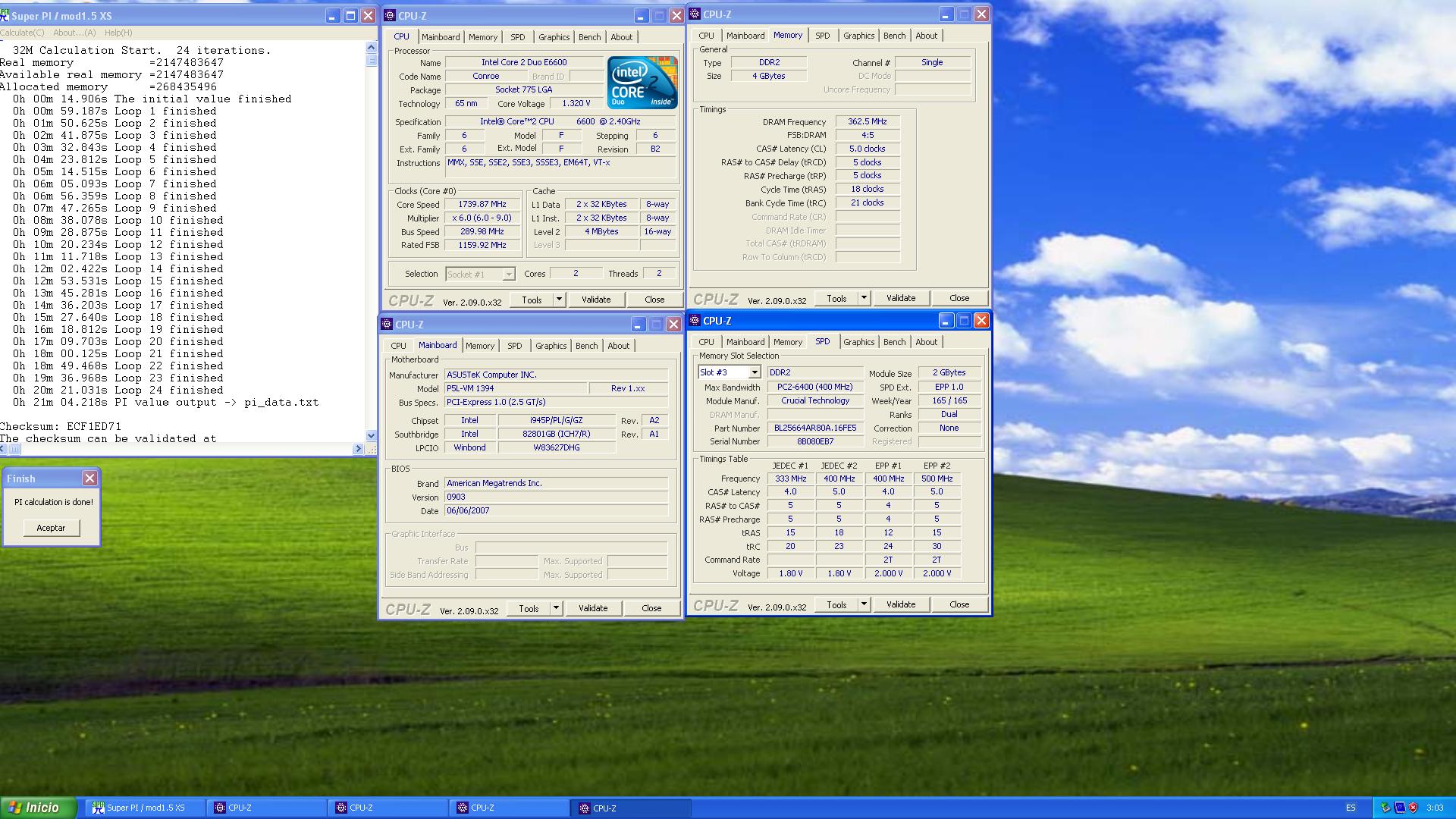Viewport: 1456px width, 819px height.
Task: Expand Tools arrow in Memory-tab window
Action: [864, 298]
